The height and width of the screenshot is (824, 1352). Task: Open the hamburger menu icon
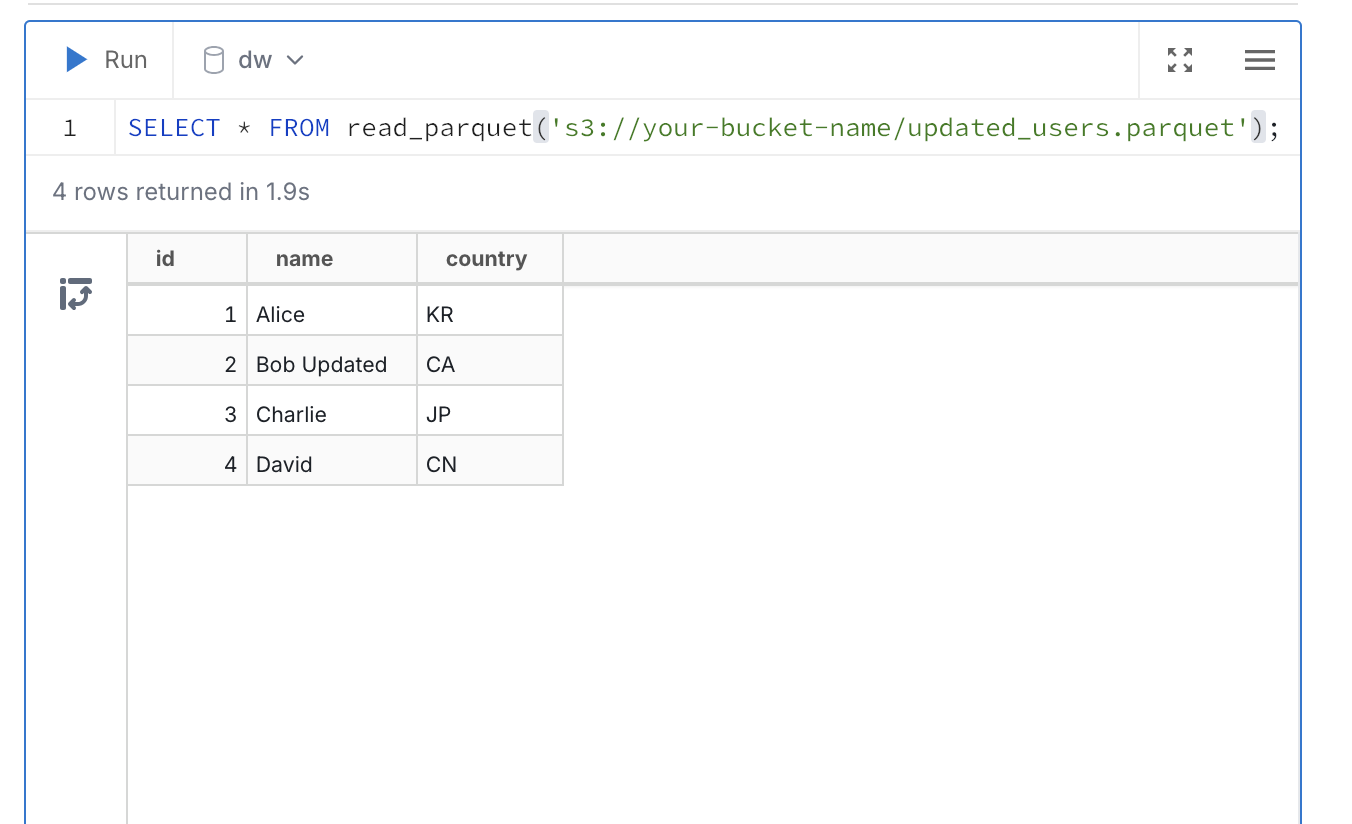pyautogui.click(x=1259, y=60)
